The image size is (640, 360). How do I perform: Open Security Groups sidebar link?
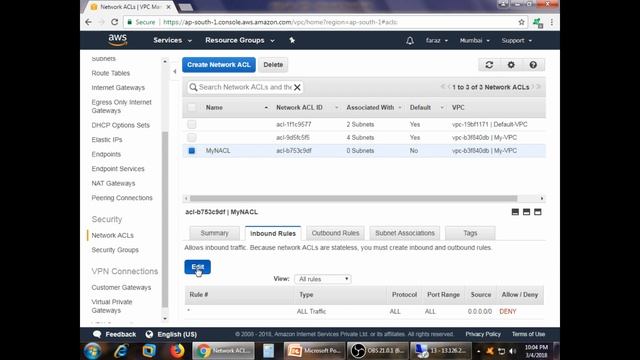pos(115,250)
